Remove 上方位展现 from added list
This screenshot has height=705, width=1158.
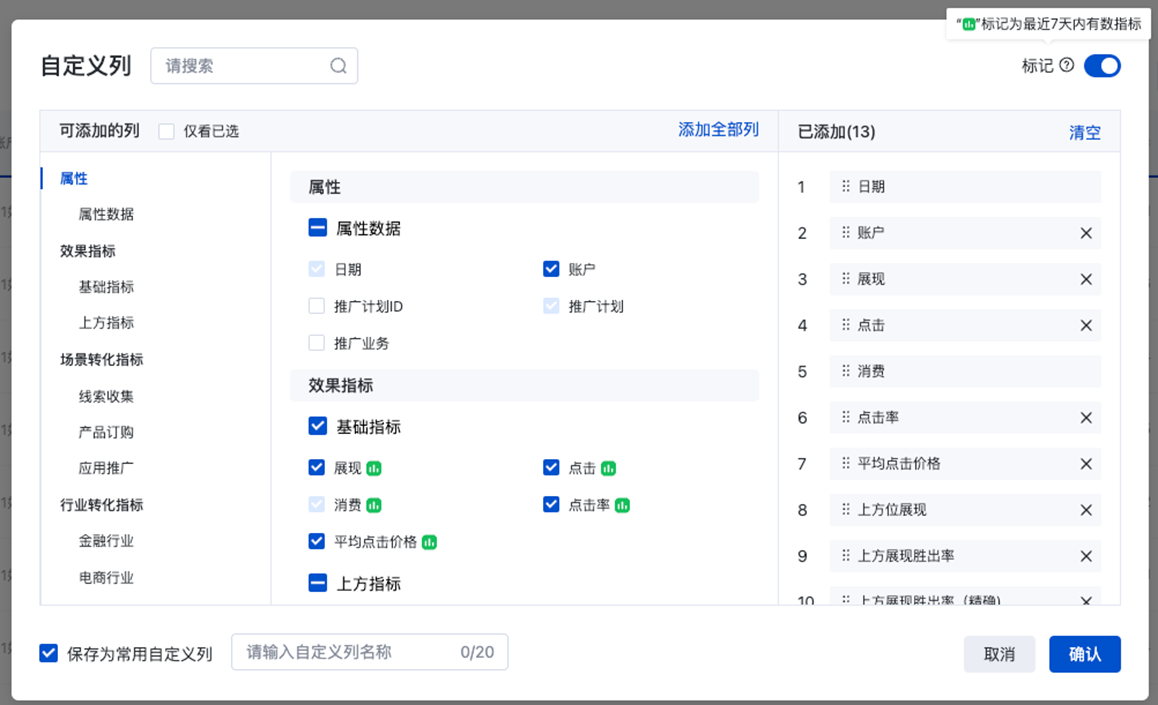(x=1086, y=510)
